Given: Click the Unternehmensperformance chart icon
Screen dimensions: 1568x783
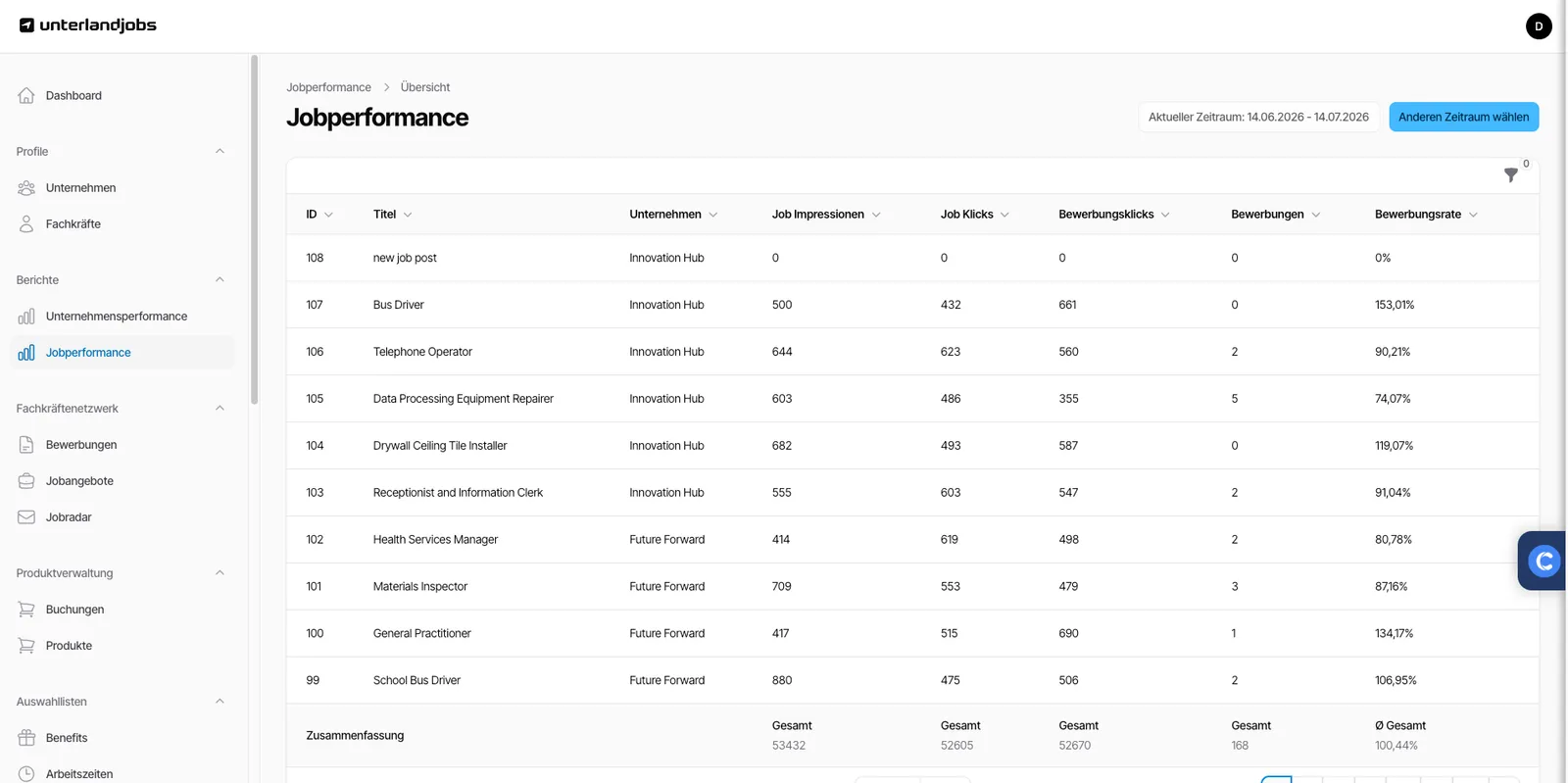Looking at the screenshot, I should click(26, 316).
